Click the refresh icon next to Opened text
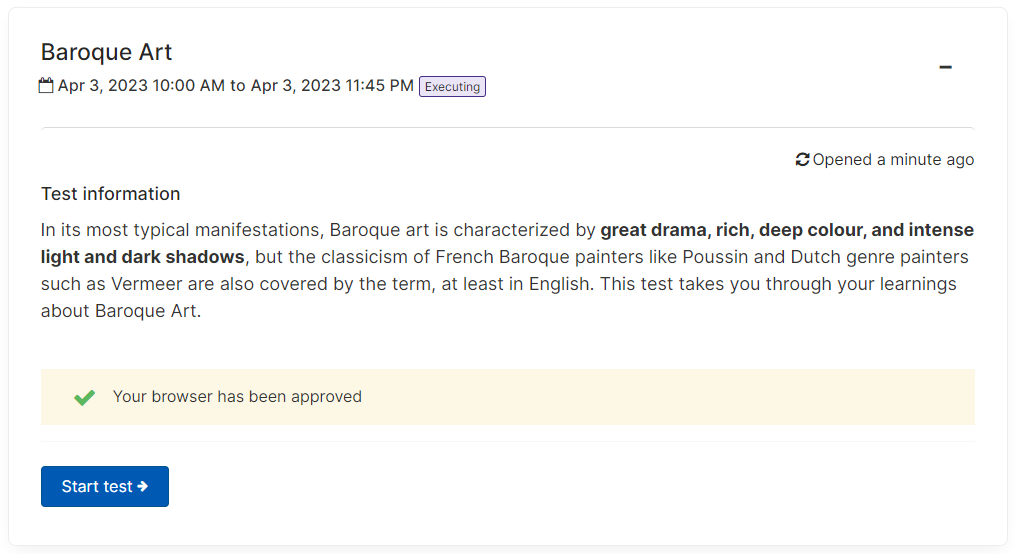The image size is (1016, 554). pyautogui.click(x=802, y=159)
